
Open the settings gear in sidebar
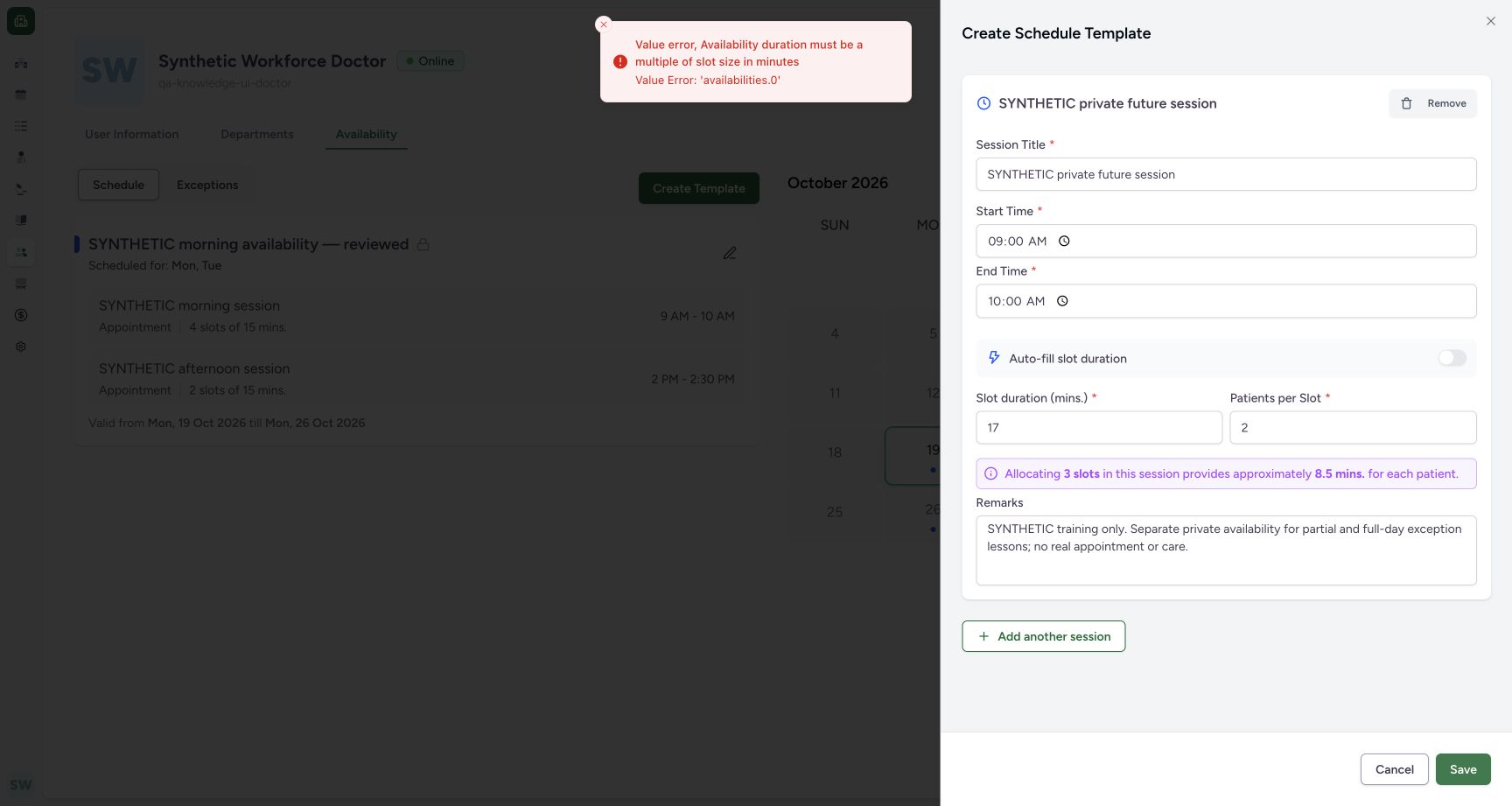[x=21, y=347]
